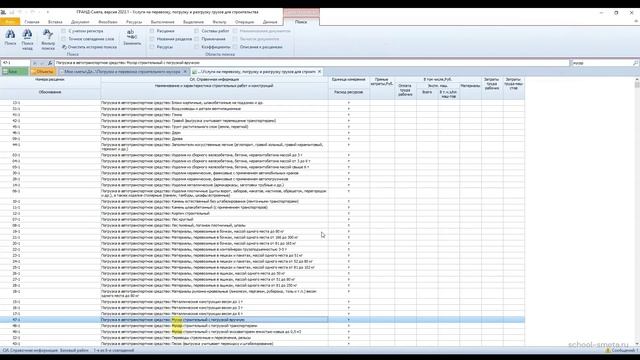
Task: Select row Металлические конструкции весом до 1 т
Action: tap(262, 302)
